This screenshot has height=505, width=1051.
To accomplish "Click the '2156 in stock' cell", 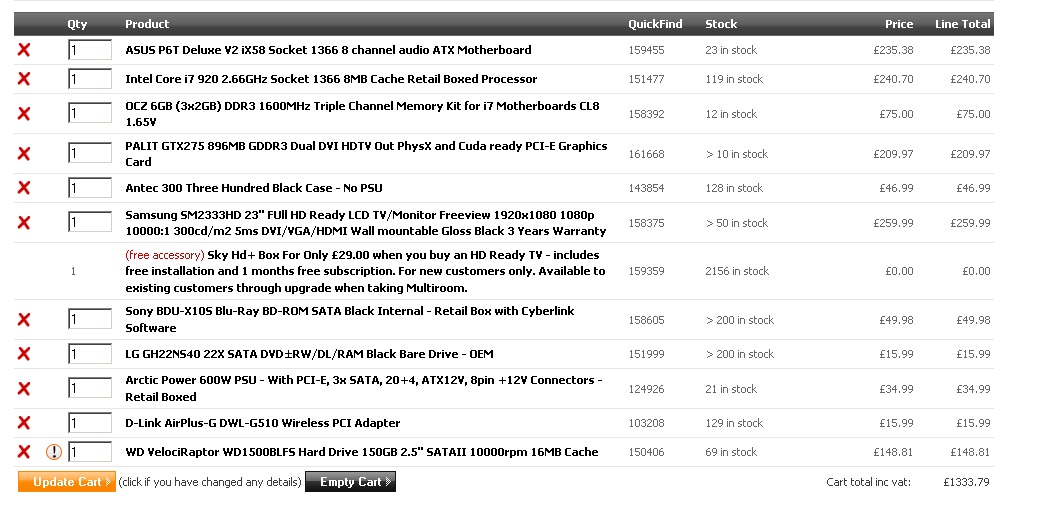I will tap(737, 271).
